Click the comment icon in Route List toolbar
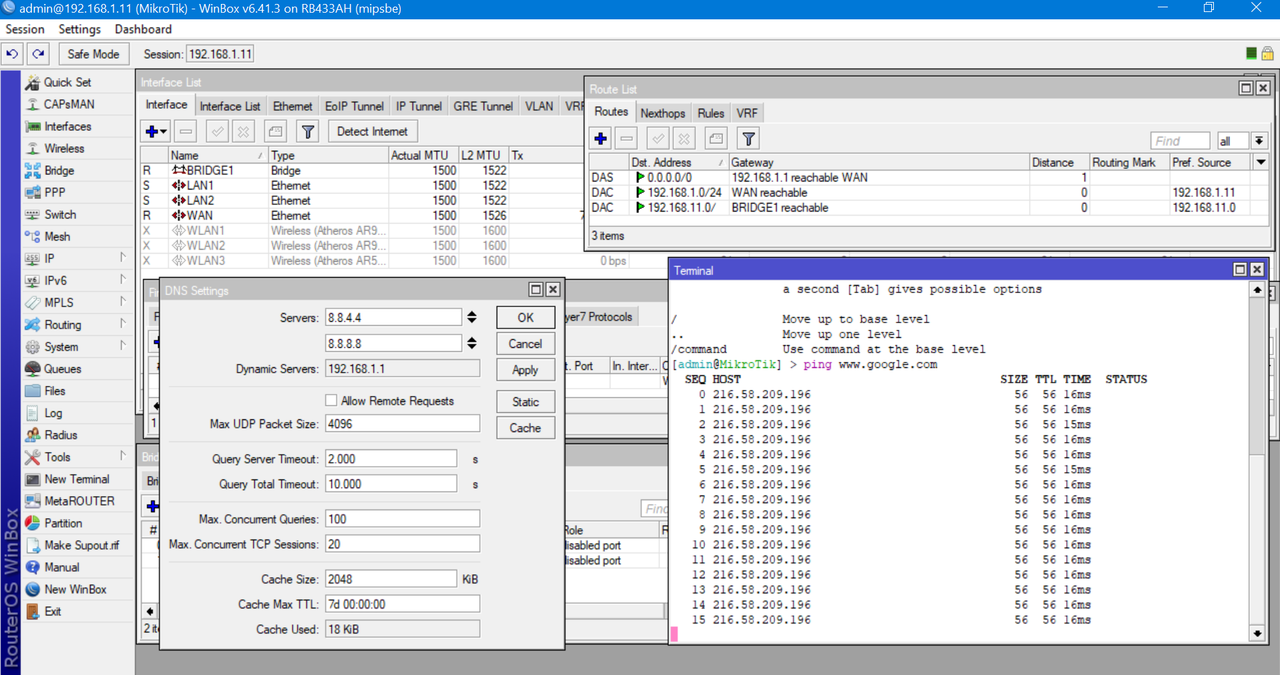The image size is (1280, 675). pos(715,139)
